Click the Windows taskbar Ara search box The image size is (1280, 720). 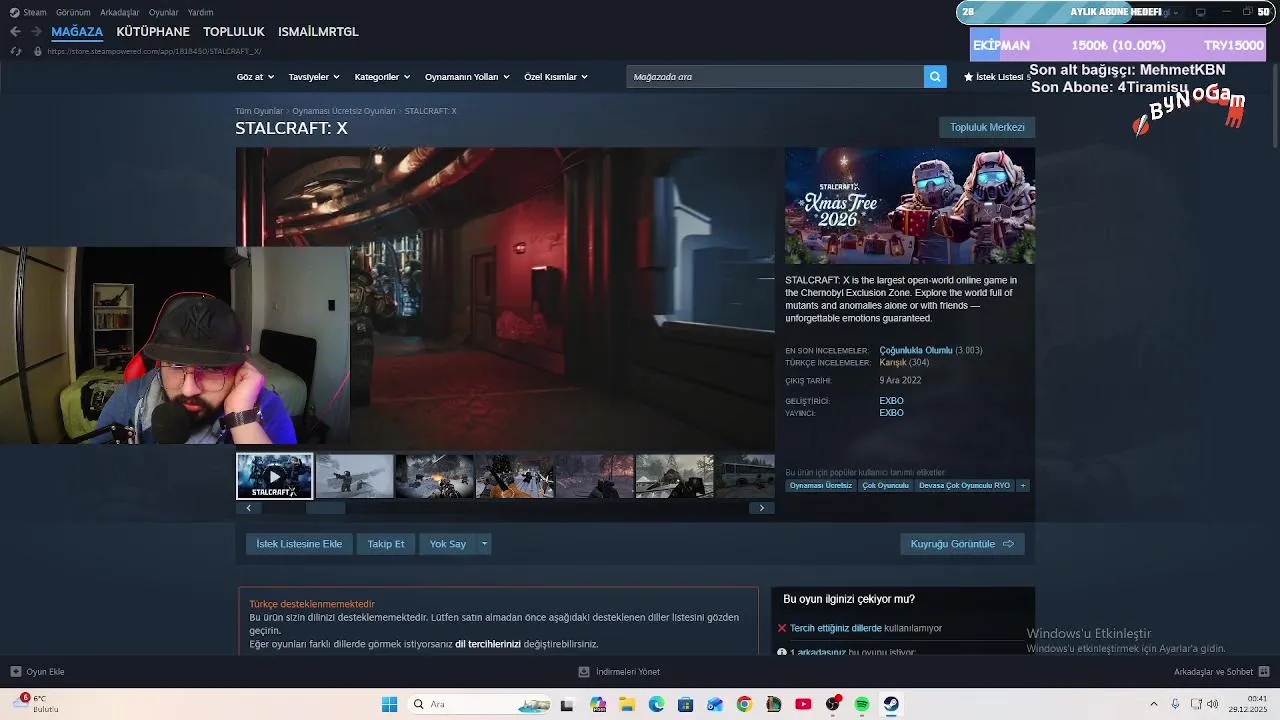[x=481, y=704]
